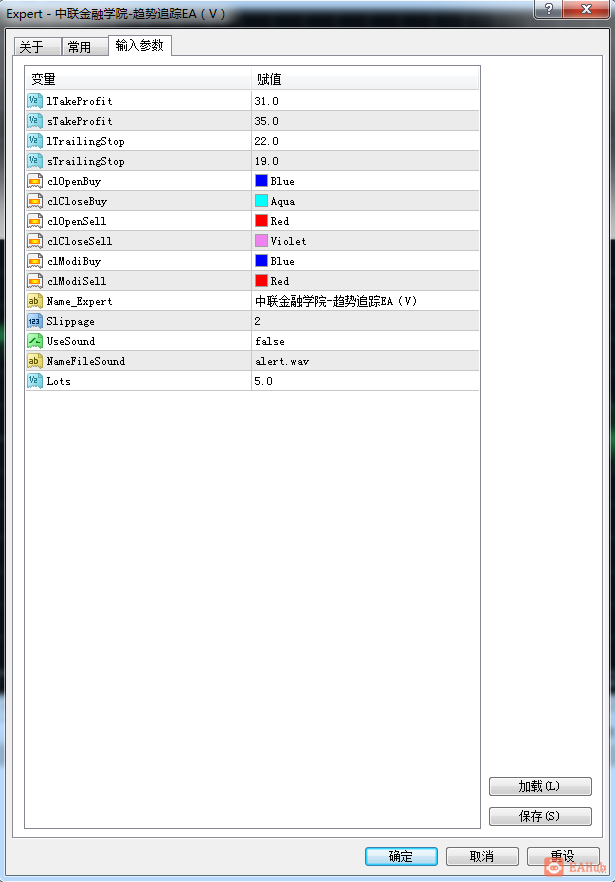Click the boolean-type icon beside UseSound
The image size is (615, 882).
35,341
